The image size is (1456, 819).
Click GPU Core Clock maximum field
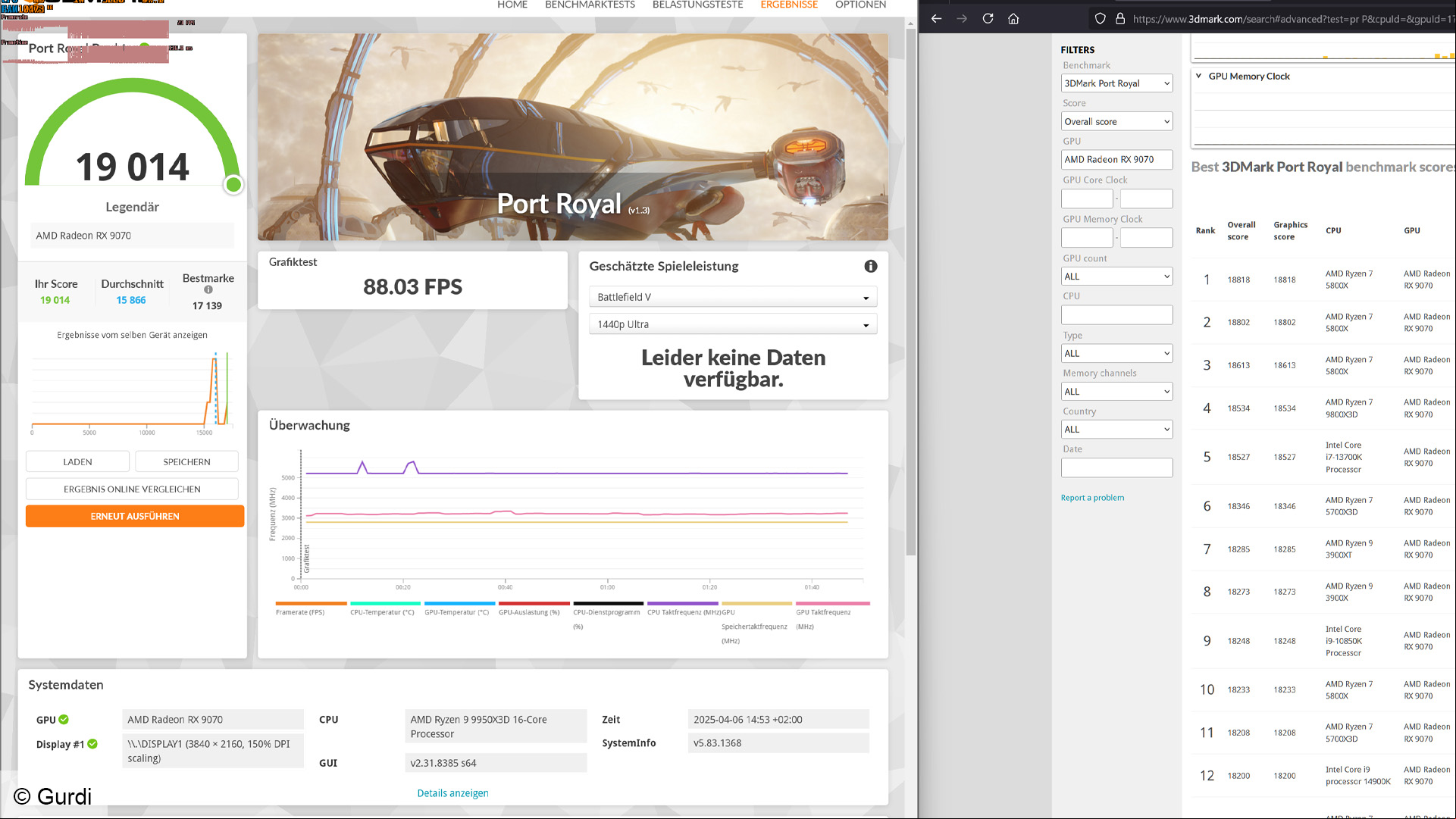pos(1147,198)
